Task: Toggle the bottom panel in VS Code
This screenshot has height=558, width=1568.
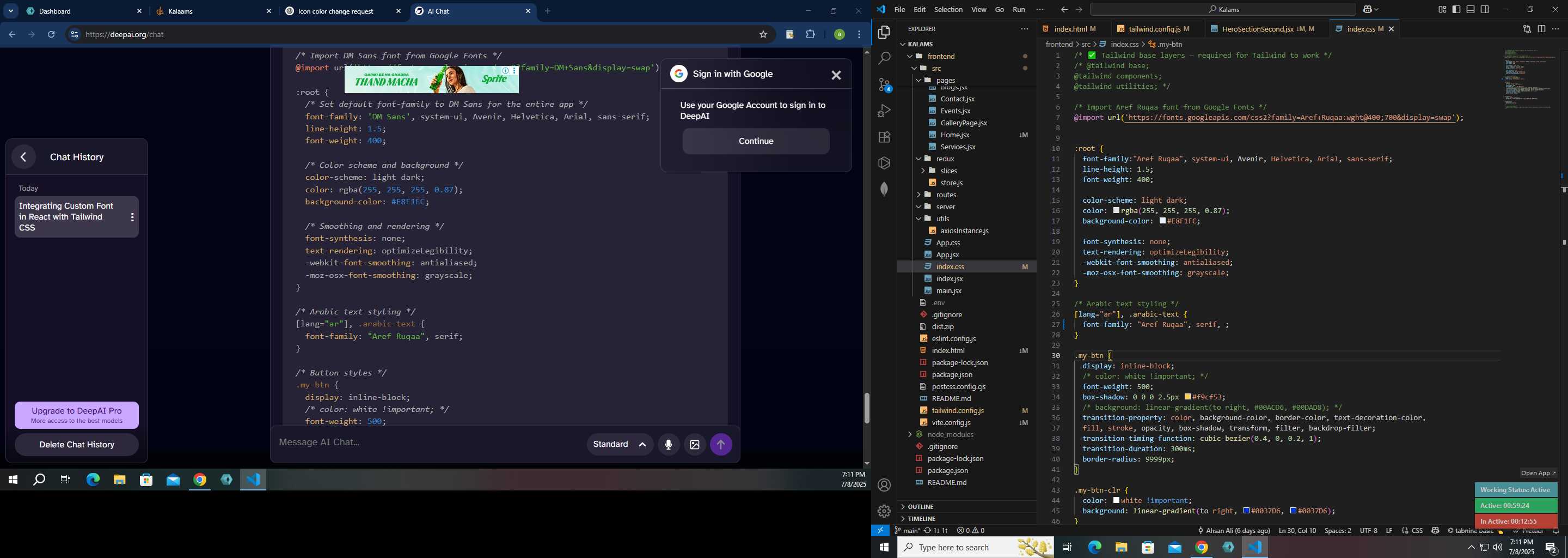Action: [1470, 10]
